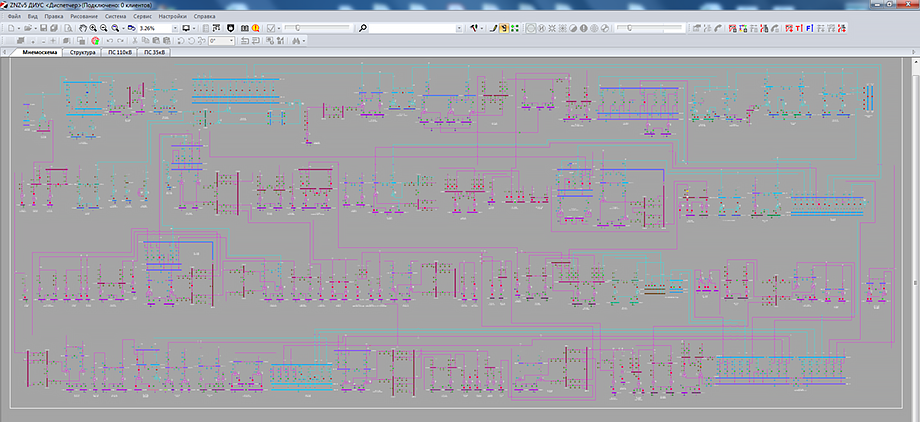Click the red T text icon
This screenshot has width=920, height=422.
[x=799, y=28]
